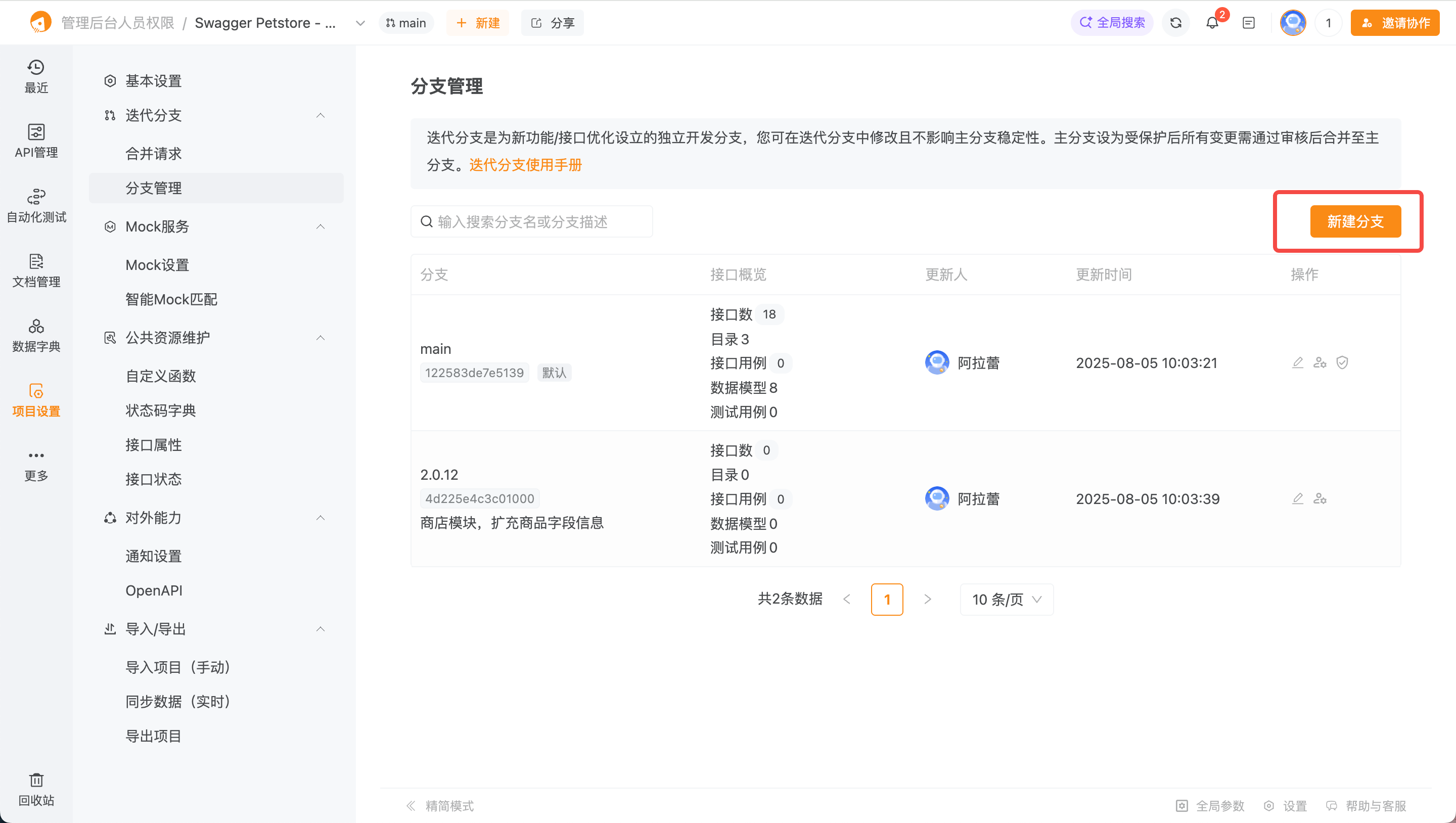Open the main branch selector
1456x823 pixels.
pyautogui.click(x=406, y=23)
